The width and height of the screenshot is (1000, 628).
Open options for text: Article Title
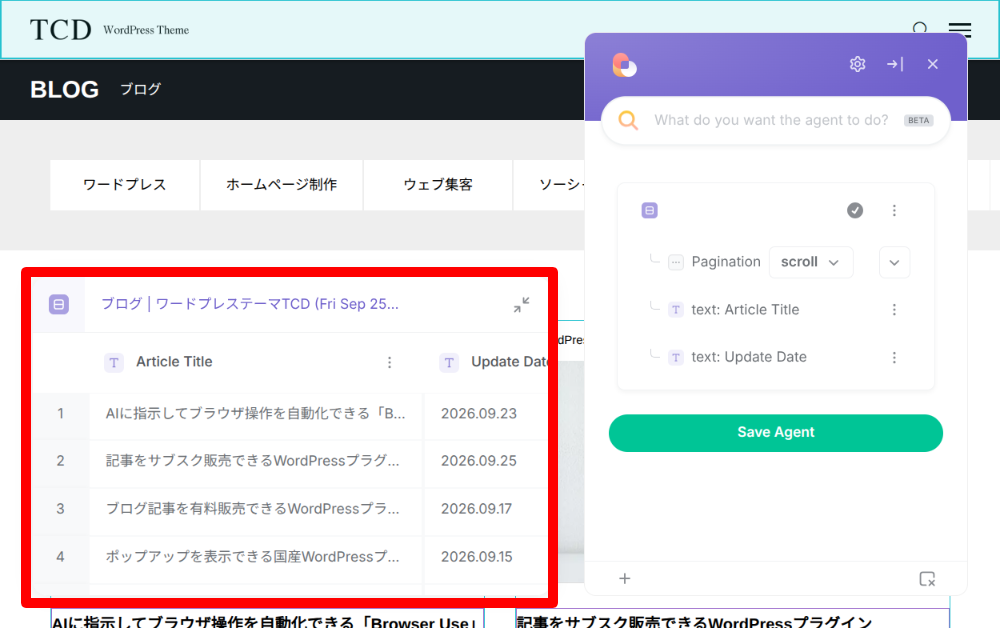[x=894, y=310]
